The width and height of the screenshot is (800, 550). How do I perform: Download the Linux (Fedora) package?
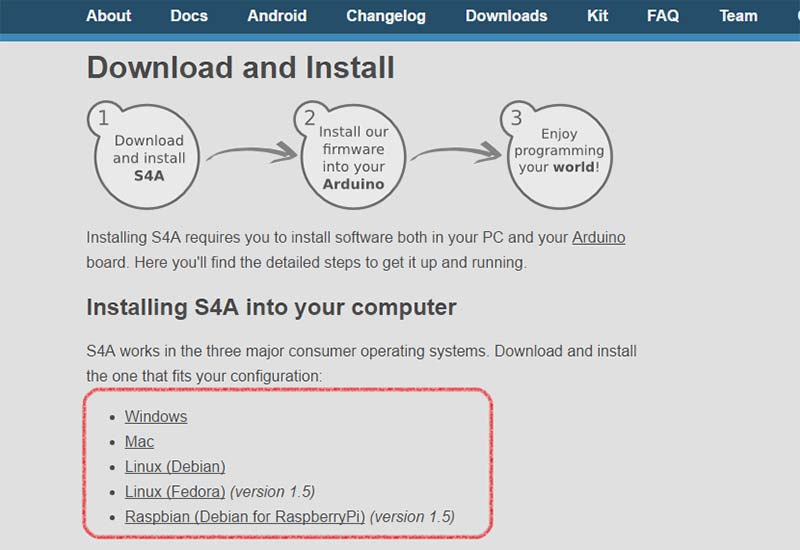click(175, 491)
